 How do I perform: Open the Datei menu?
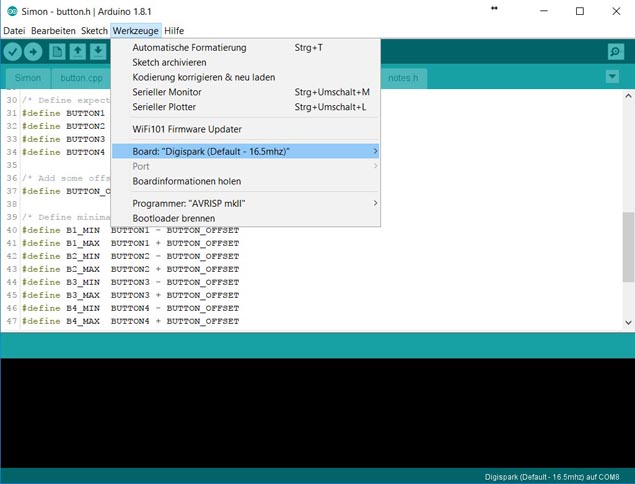(x=14, y=31)
